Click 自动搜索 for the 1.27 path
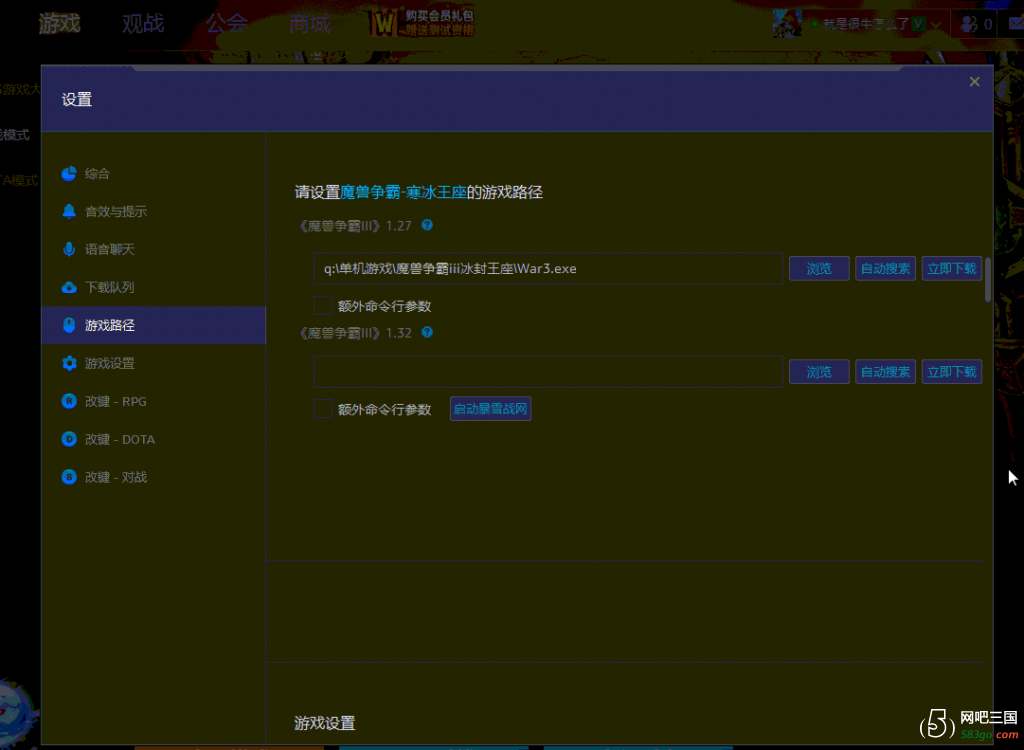The width and height of the screenshot is (1024, 750). point(886,269)
